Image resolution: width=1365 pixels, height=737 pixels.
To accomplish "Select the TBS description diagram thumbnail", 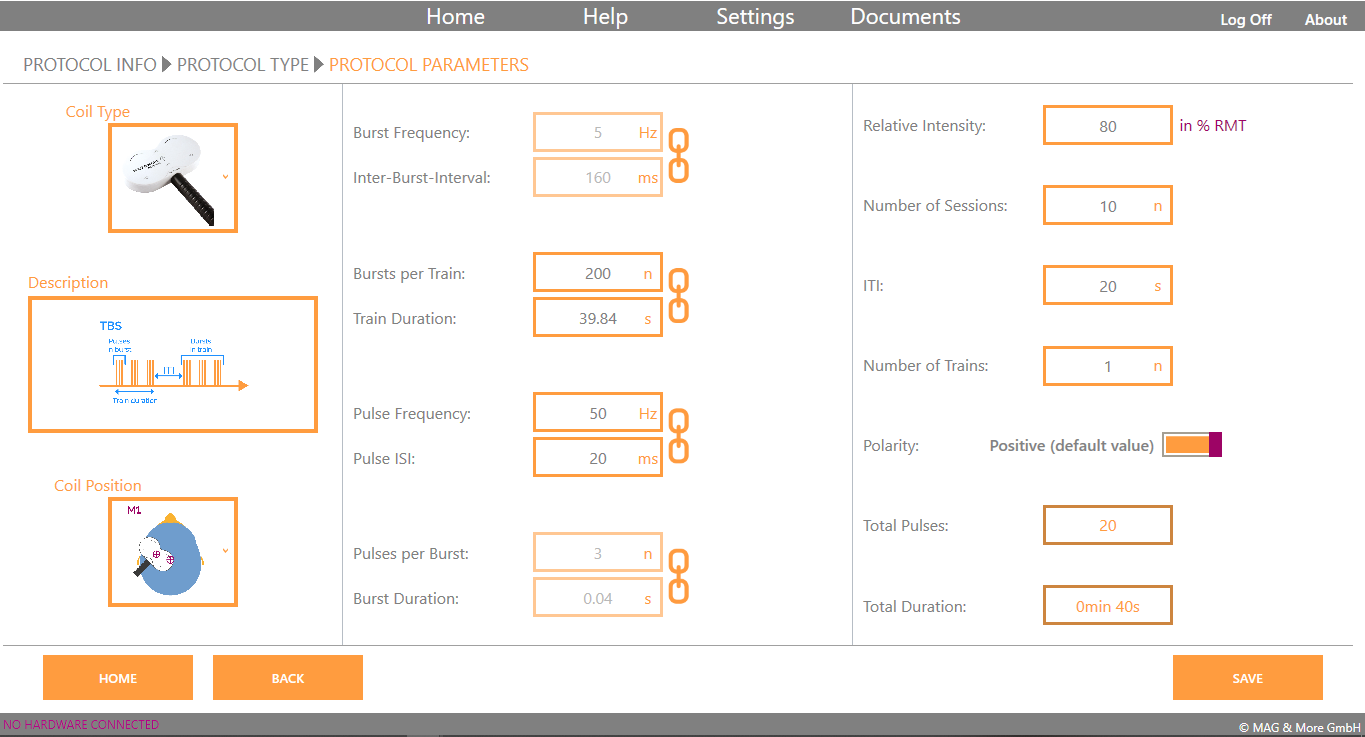I will [x=173, y=365].
